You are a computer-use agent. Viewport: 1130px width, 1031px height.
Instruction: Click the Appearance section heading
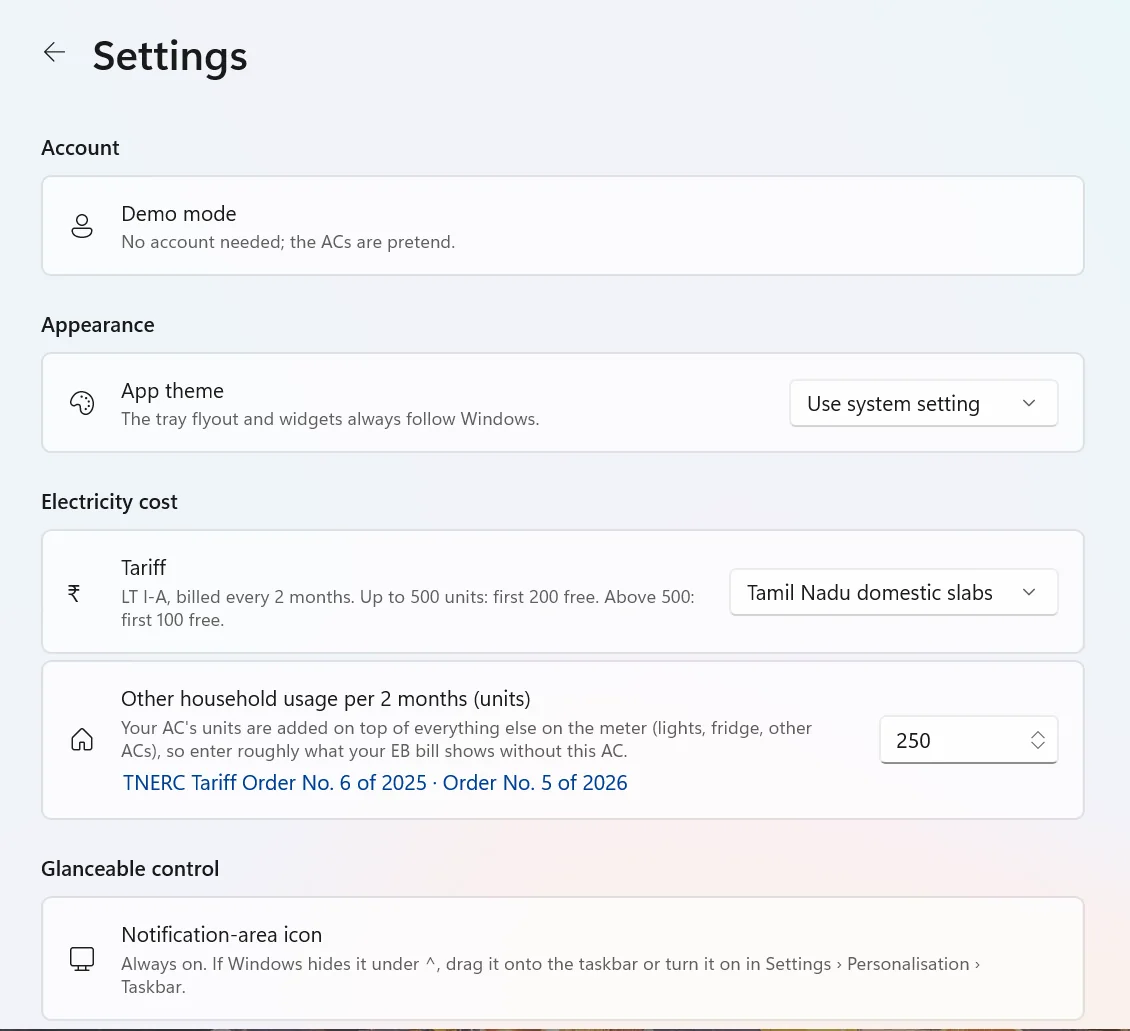[x=97, y=325]
